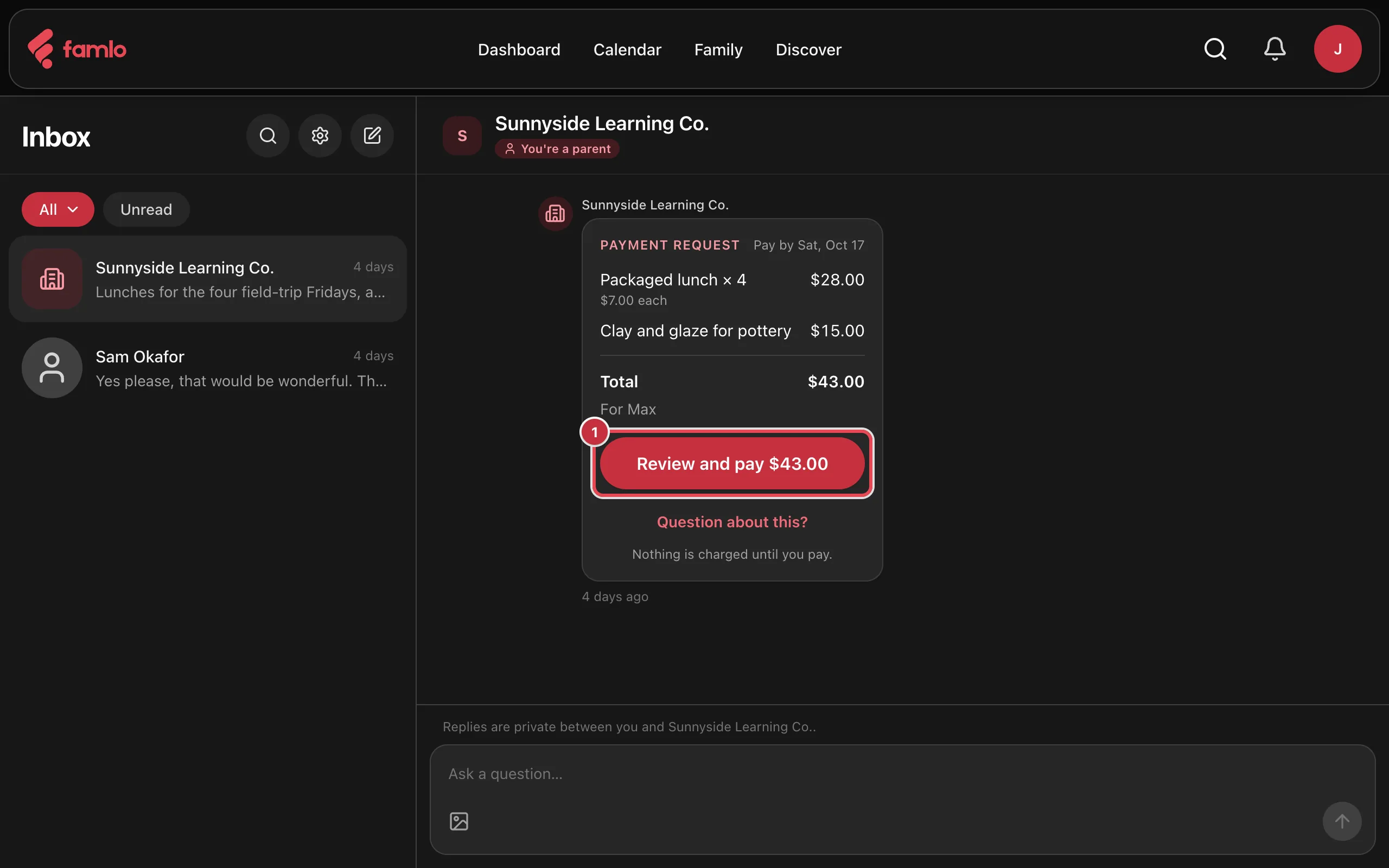Image resolution: width=1389 pixels, height=868 pixels.
Task: Click the S avatar in conversation header
Action: 462,136
